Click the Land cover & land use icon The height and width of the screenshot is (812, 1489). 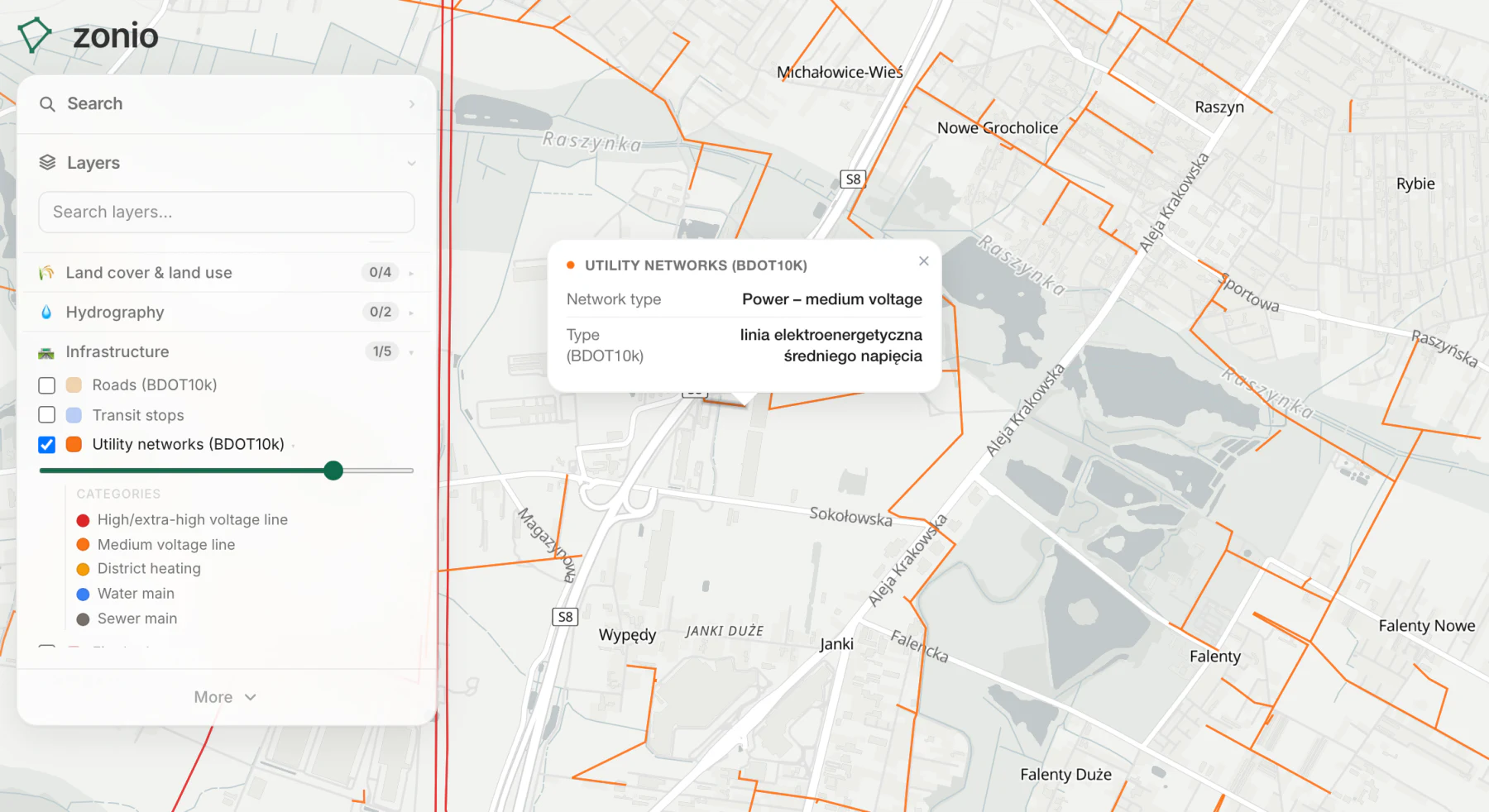(x=46, y=273)
